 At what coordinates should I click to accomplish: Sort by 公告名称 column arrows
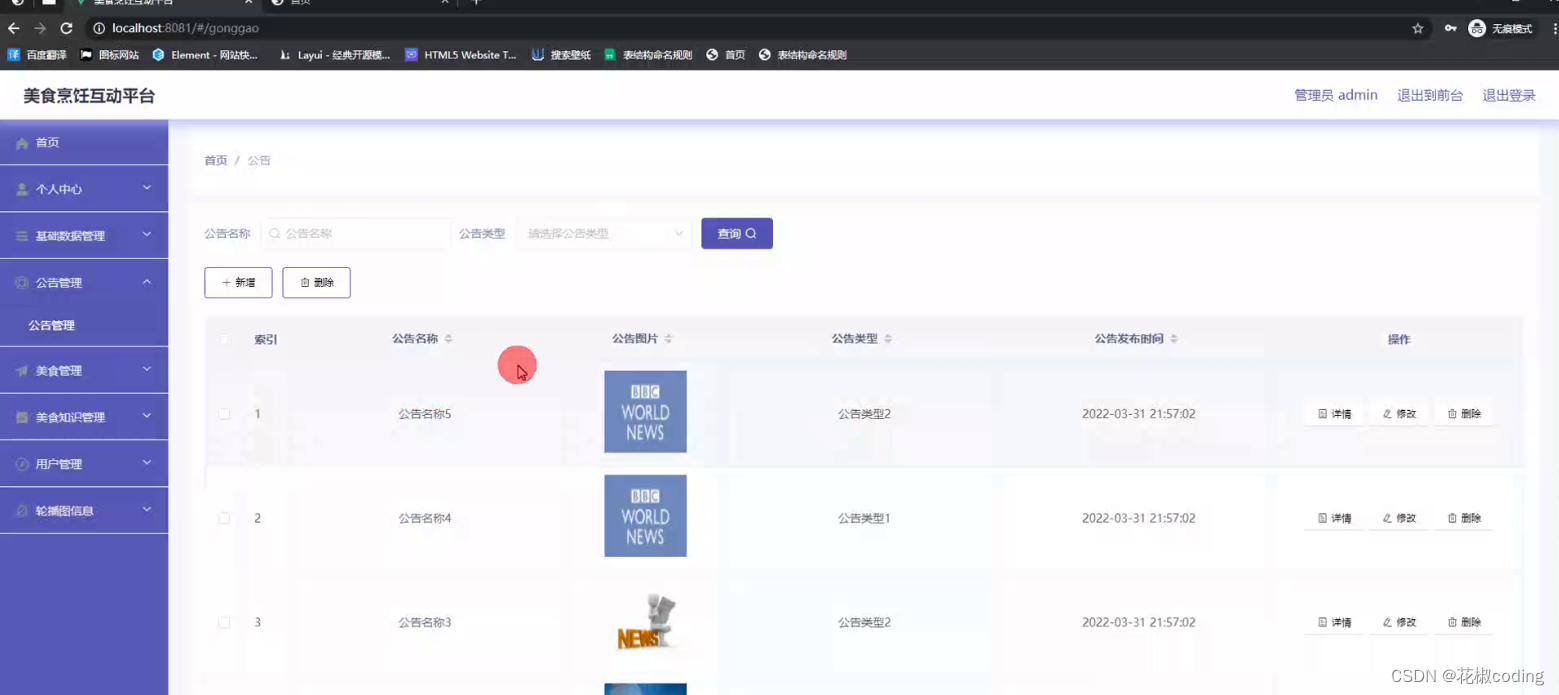(448, 339)
